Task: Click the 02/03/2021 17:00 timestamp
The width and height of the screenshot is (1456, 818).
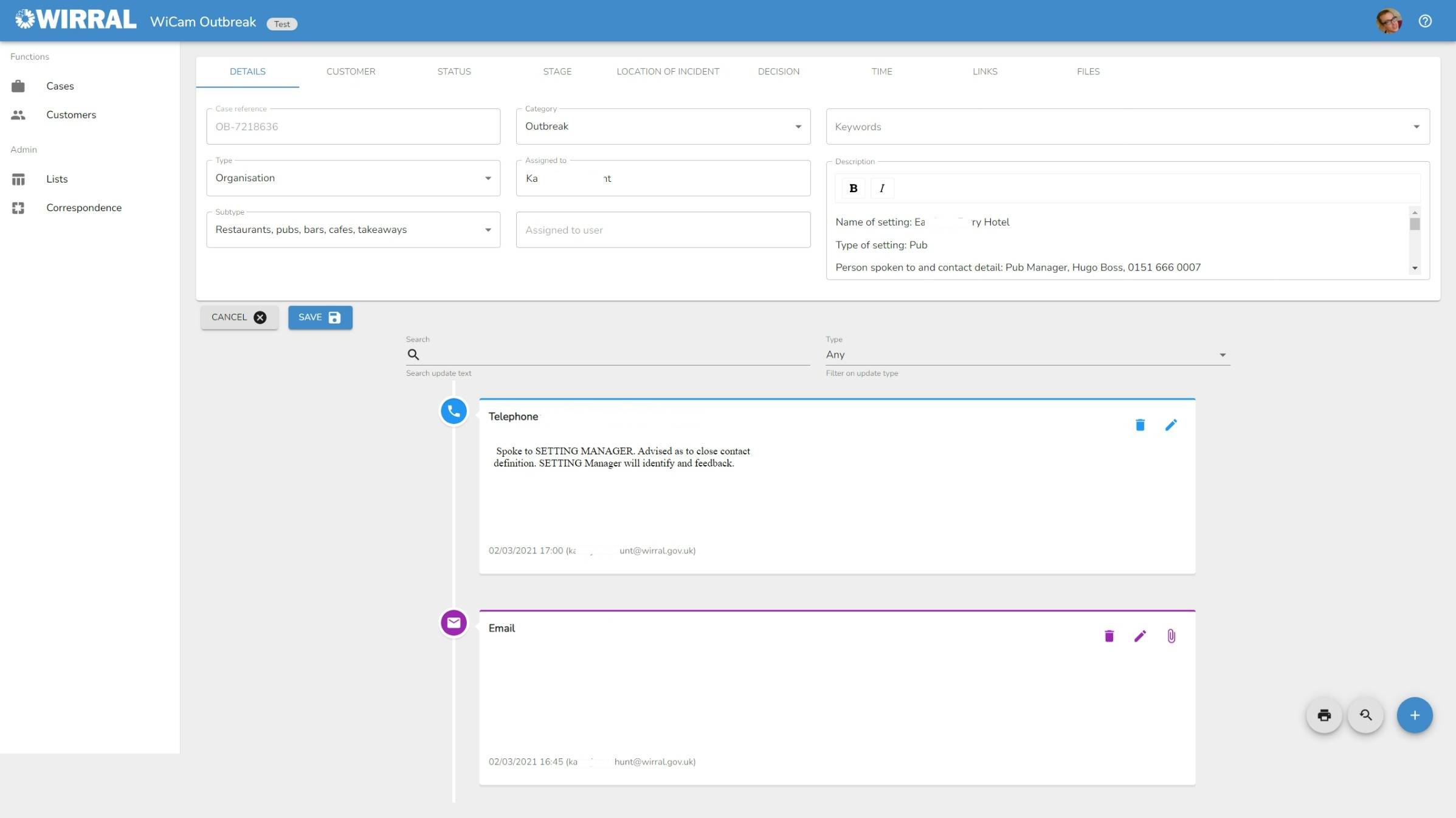Action: point(526,550)
